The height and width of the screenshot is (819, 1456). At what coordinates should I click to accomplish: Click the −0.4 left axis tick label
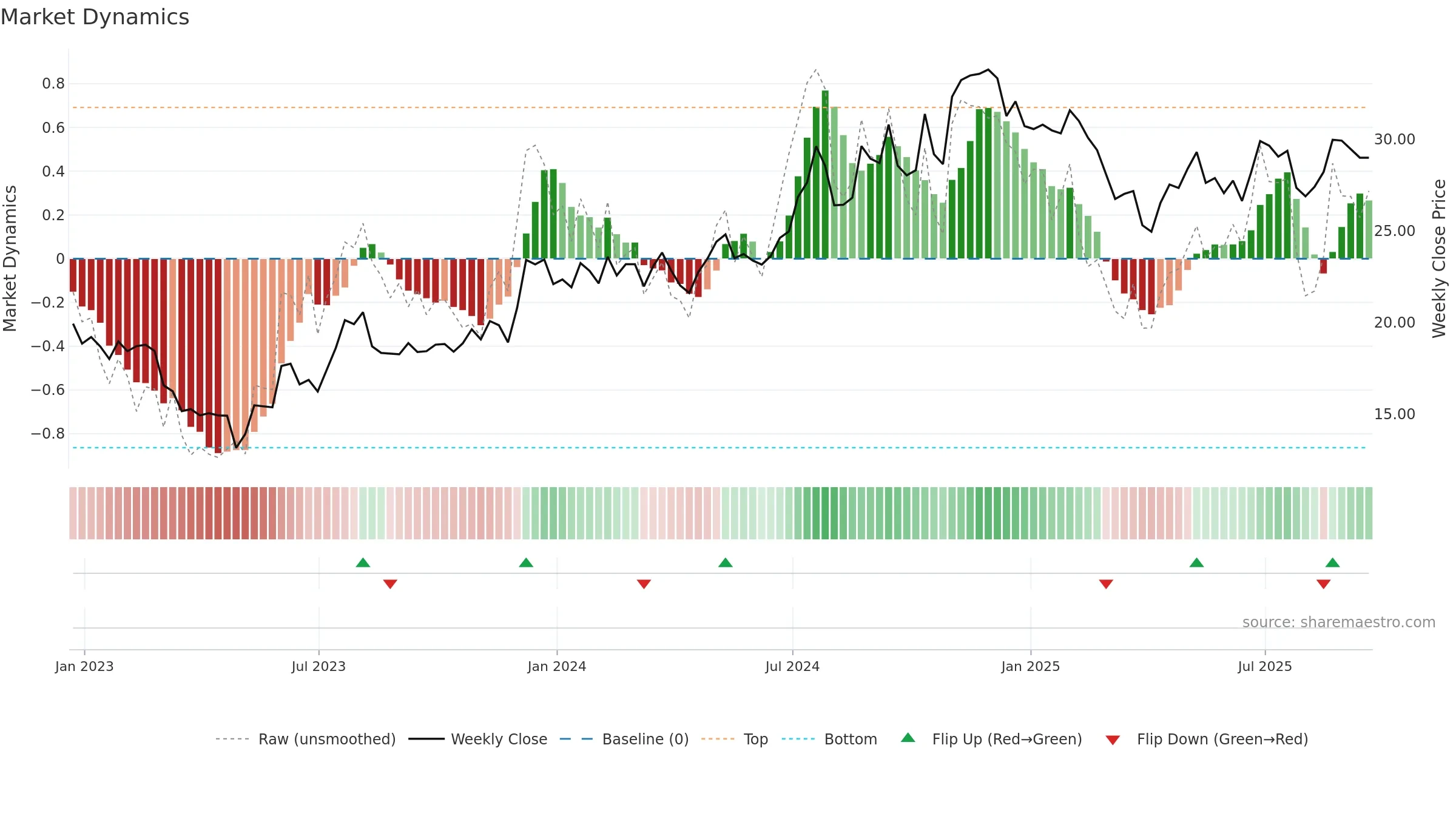tap(48, 346)
